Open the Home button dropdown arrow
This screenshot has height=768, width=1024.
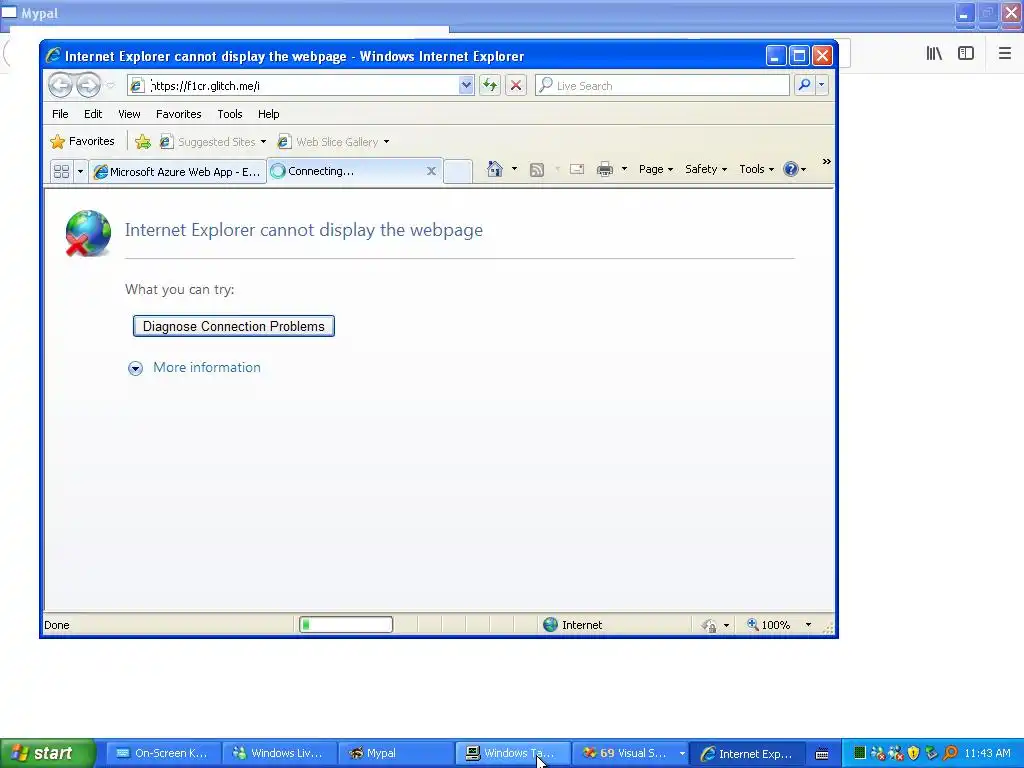pos(515,169)
